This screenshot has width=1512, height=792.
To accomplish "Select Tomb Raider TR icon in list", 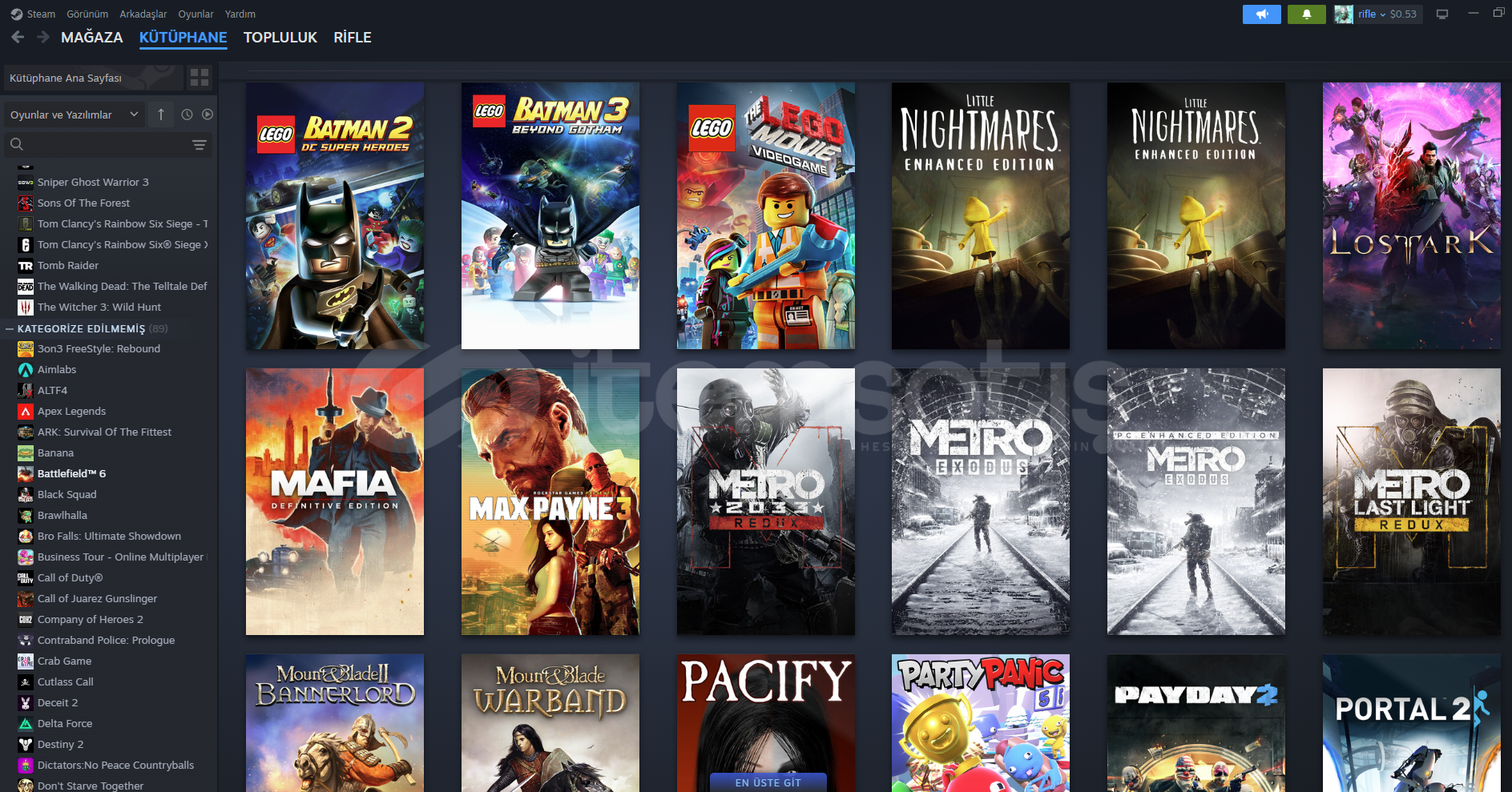I will coord(26,265).
